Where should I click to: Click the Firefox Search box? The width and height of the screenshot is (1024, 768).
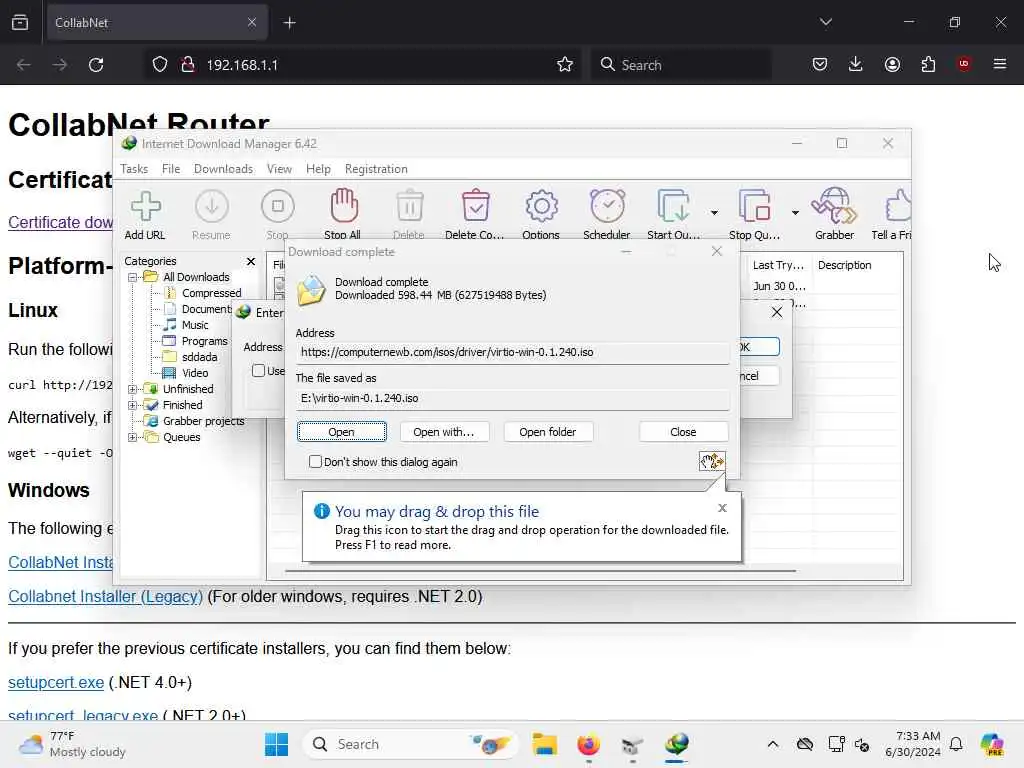click(x=681, y=65)
